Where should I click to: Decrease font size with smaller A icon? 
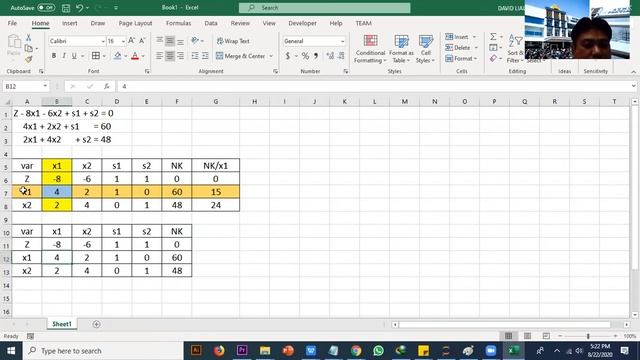click(142, 41)
